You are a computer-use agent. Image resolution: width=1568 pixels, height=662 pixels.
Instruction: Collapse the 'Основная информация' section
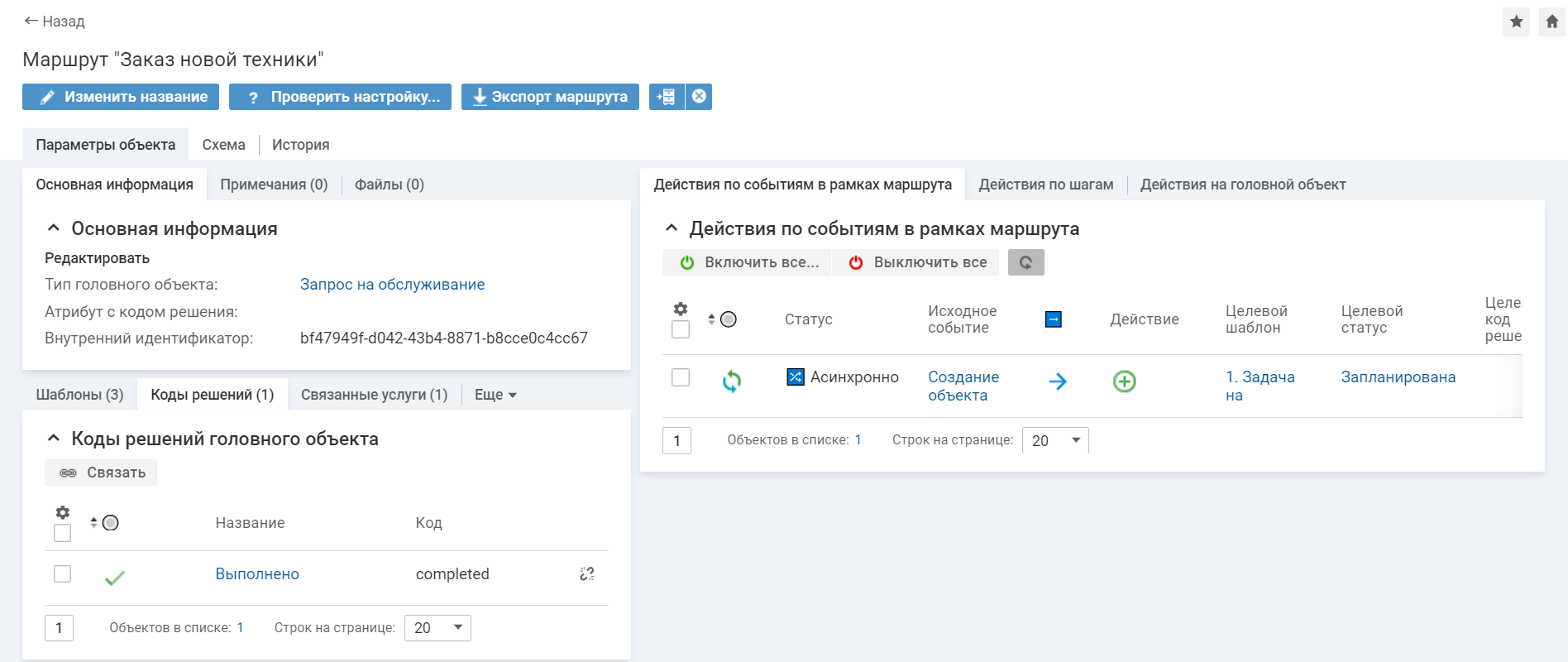click(x=54, y=228)
